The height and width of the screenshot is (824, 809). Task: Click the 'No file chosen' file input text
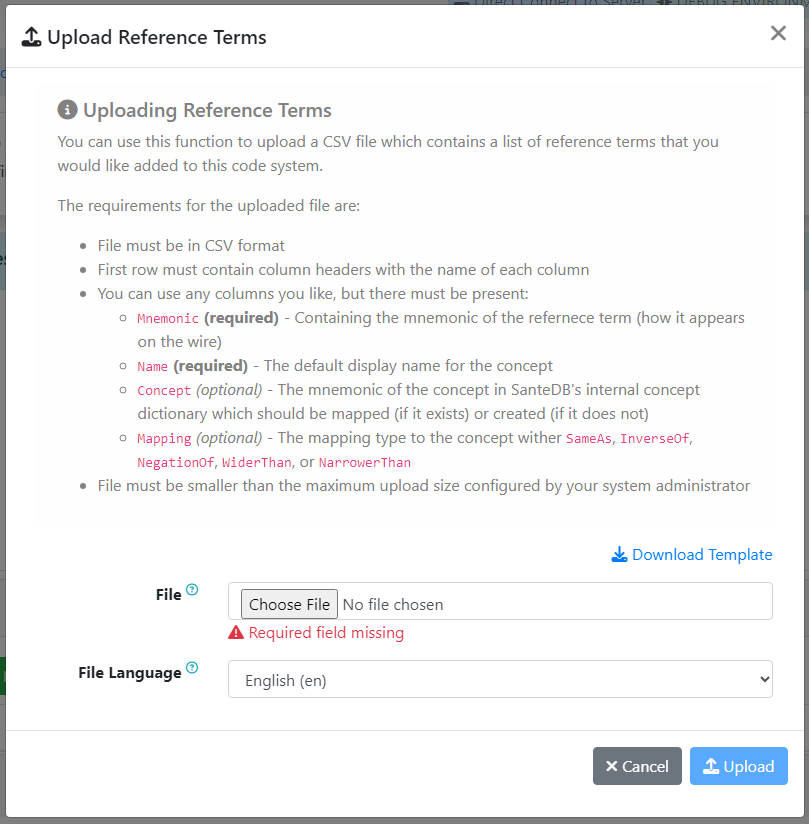pos(393,604)
